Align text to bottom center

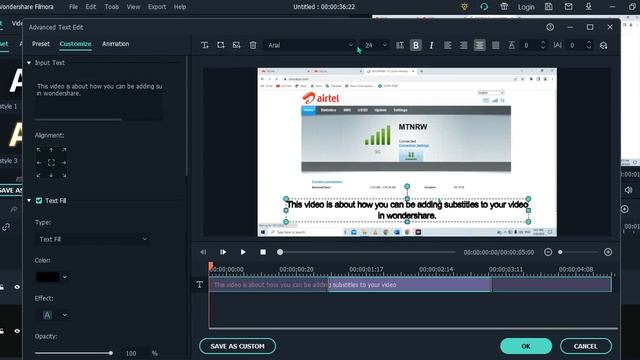pos(51,175)
